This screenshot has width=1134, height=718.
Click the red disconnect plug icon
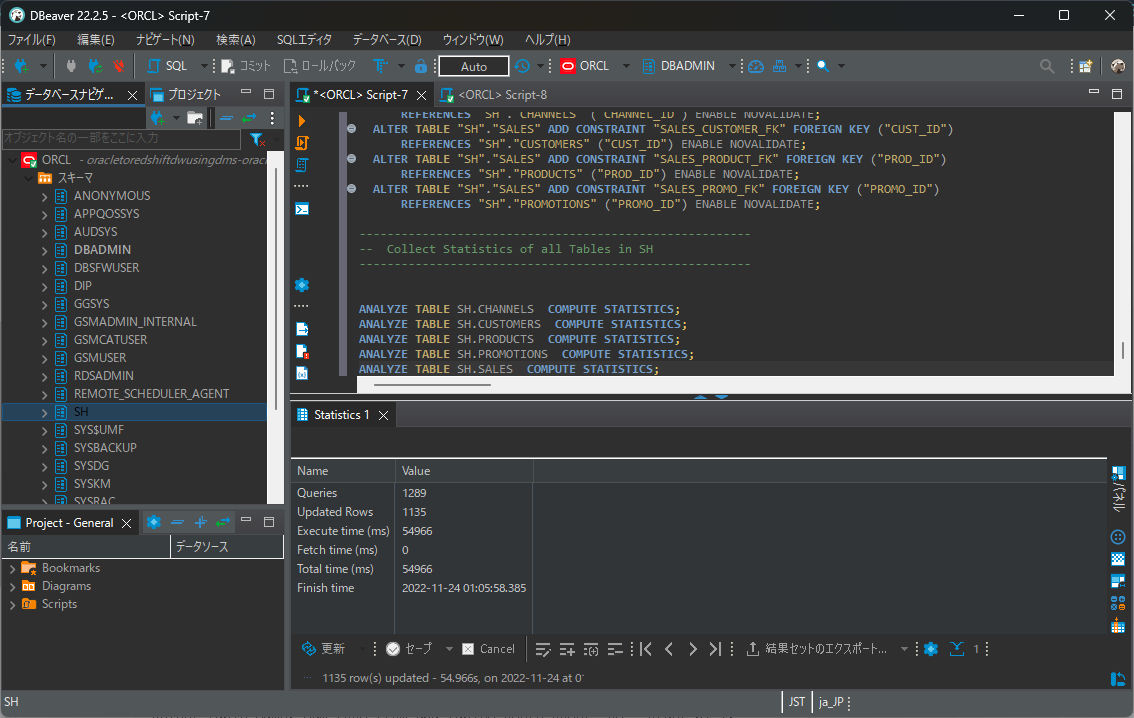click(x=119, y=66)
